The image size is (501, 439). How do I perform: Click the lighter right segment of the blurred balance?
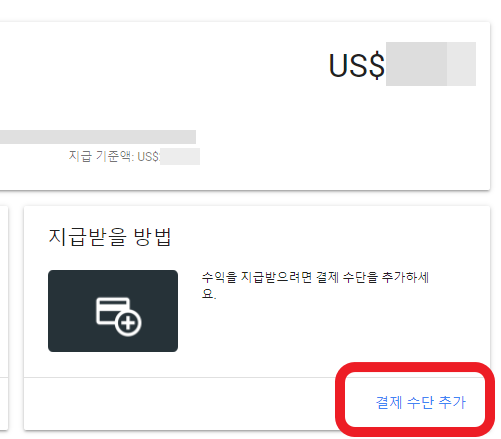click(461, 64)
